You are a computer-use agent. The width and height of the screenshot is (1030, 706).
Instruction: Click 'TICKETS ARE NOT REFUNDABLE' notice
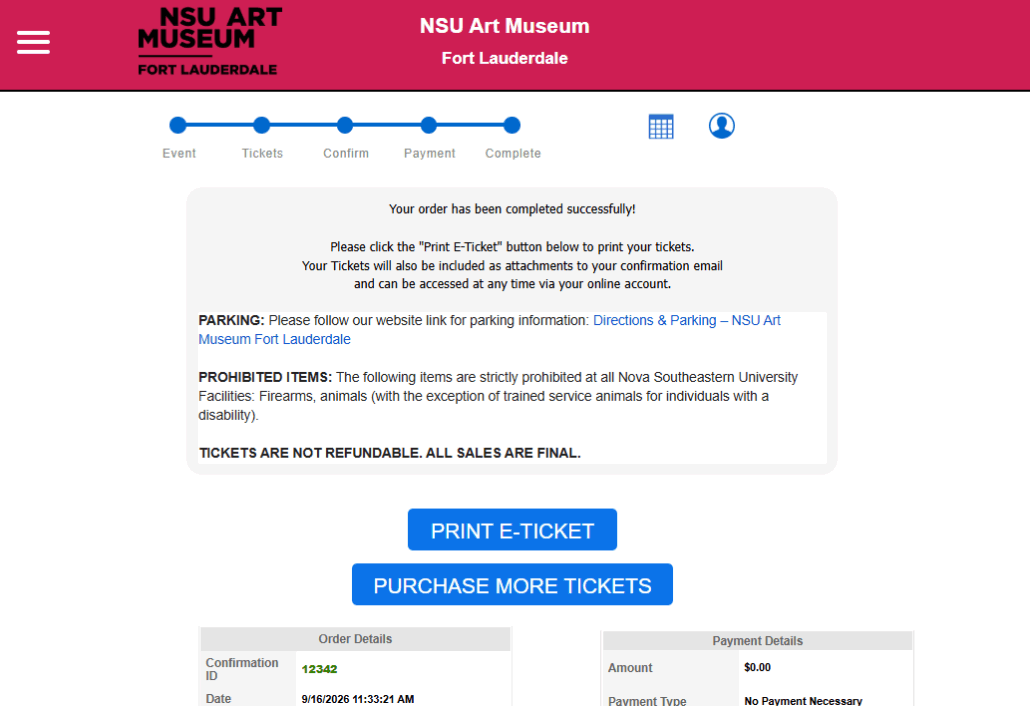(x=390, y=453)
